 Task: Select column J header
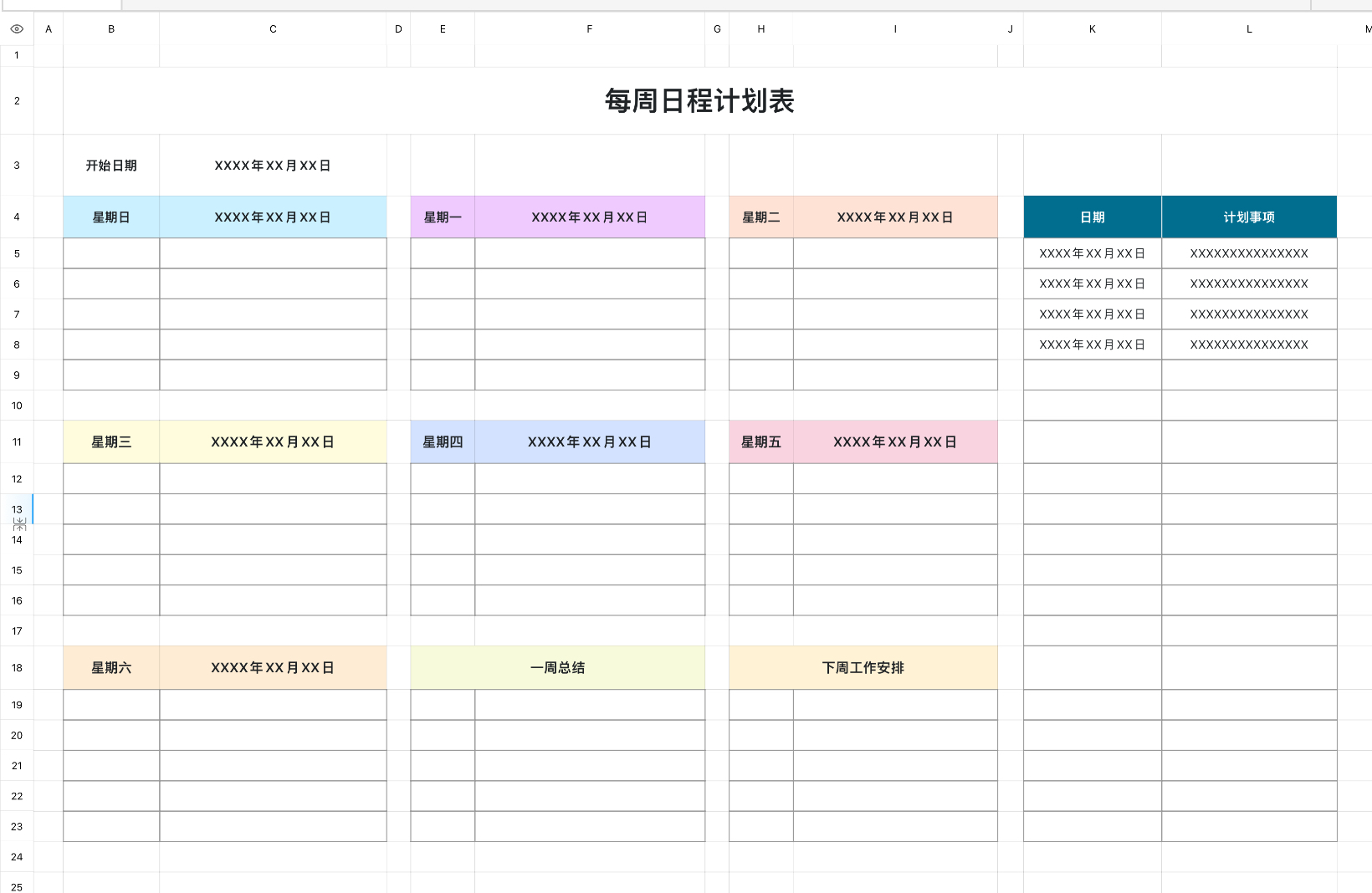pos(1011,29)
